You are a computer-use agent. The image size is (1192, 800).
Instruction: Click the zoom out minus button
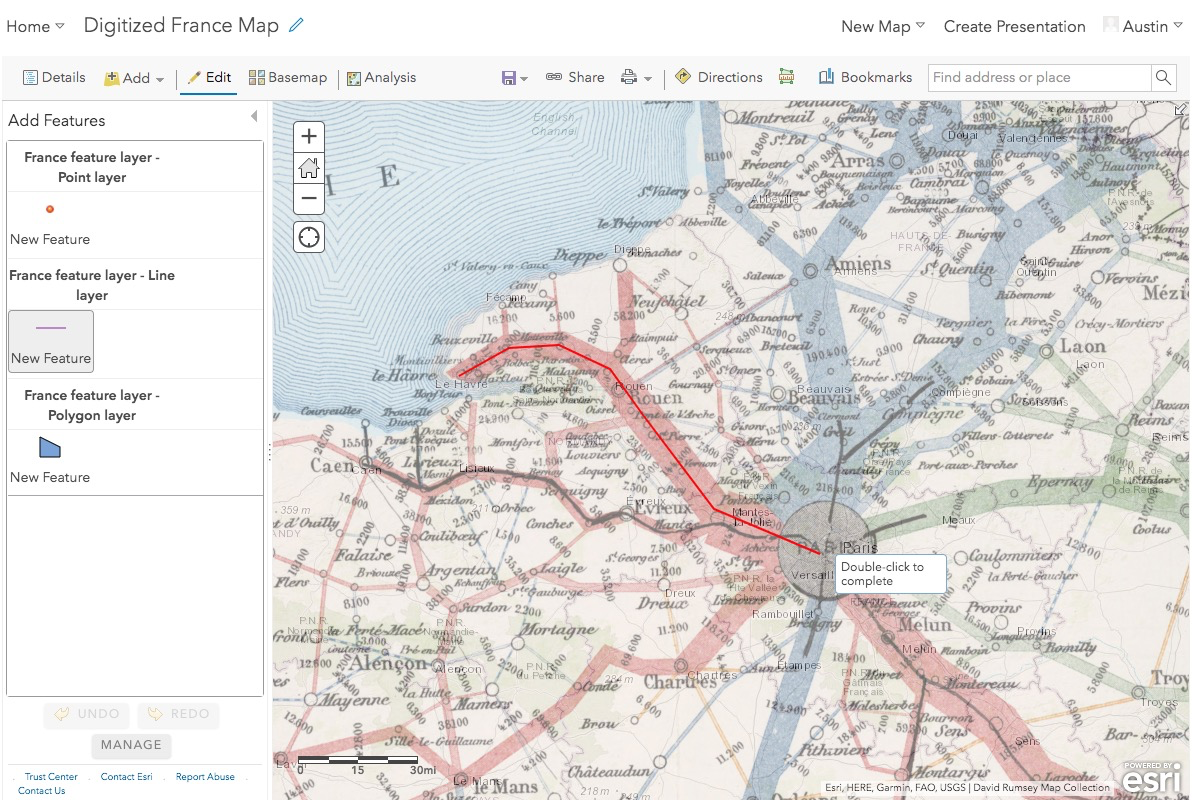[x=309, y=198]
